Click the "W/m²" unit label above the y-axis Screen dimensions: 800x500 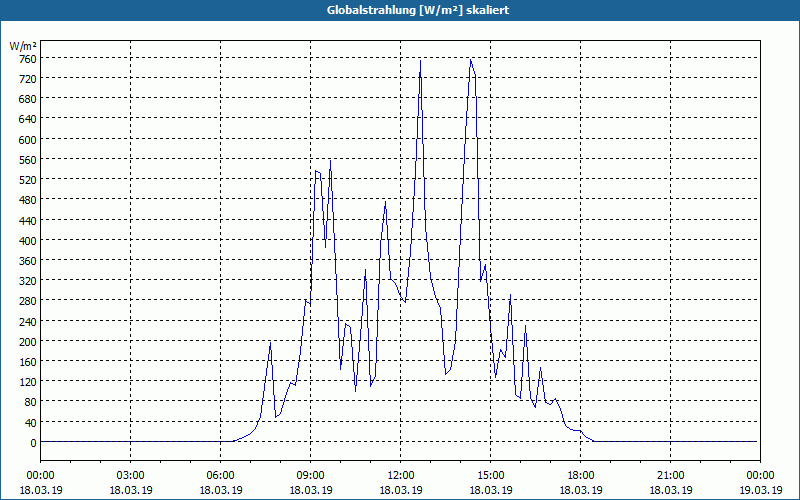tap(23, 46)
